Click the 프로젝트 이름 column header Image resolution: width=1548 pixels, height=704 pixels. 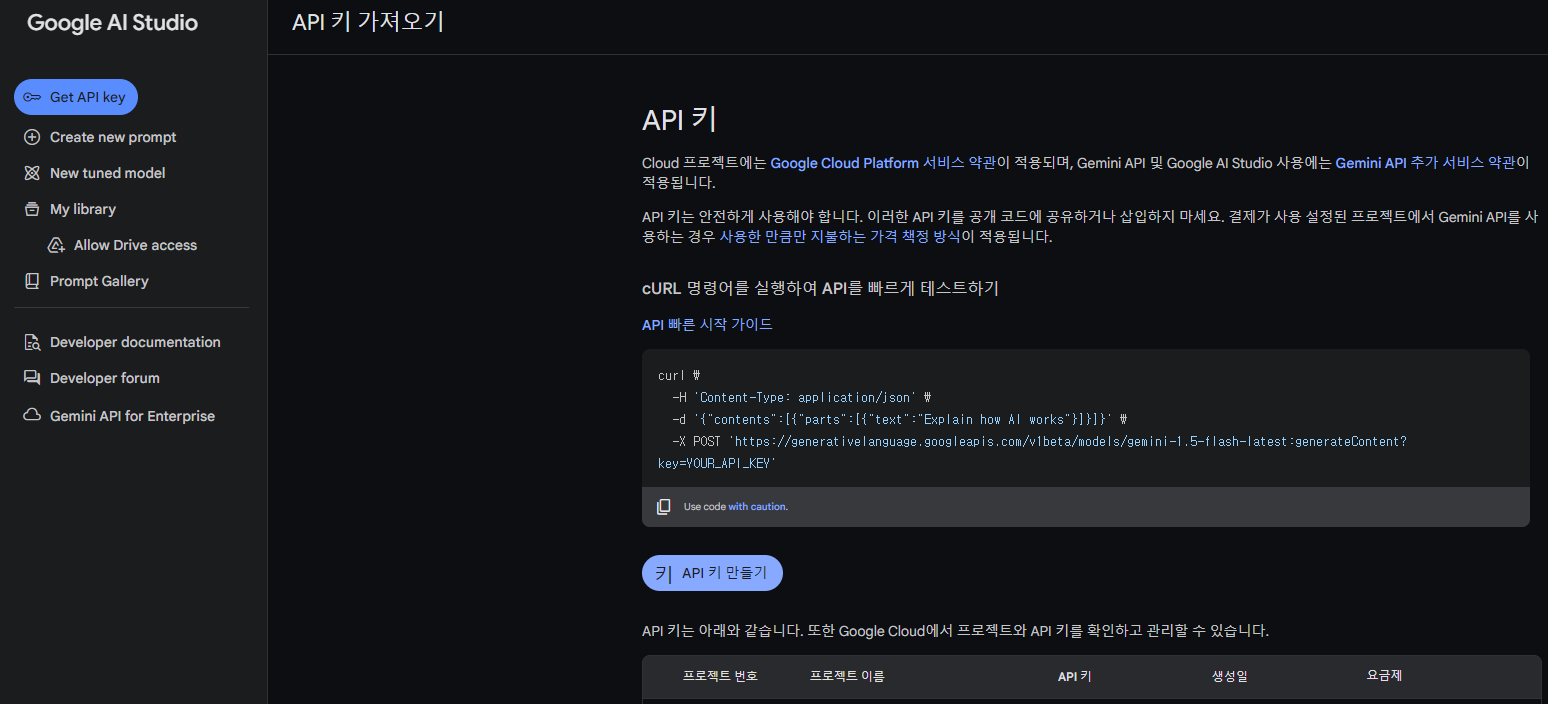(847, 676)
